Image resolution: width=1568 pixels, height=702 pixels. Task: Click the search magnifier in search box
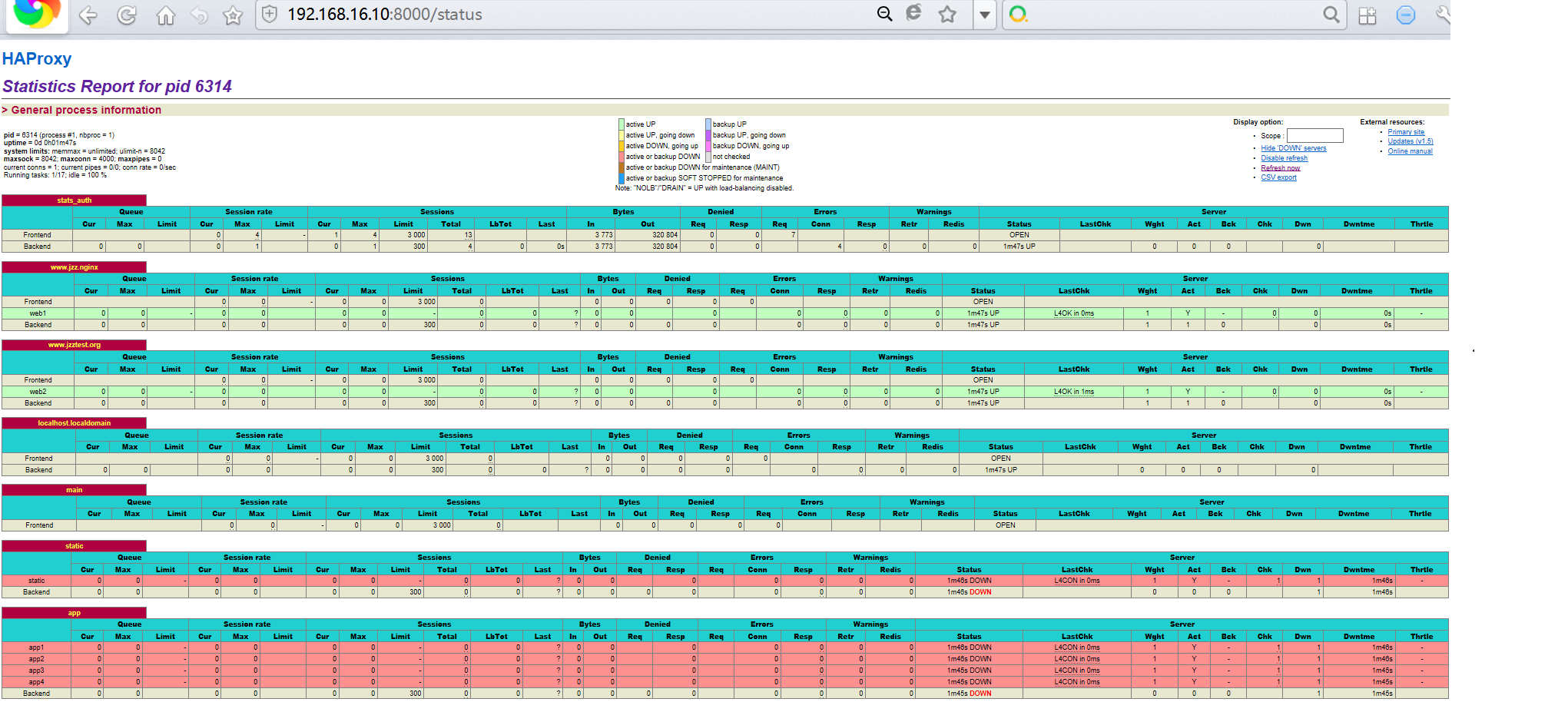pos(1331,15)
